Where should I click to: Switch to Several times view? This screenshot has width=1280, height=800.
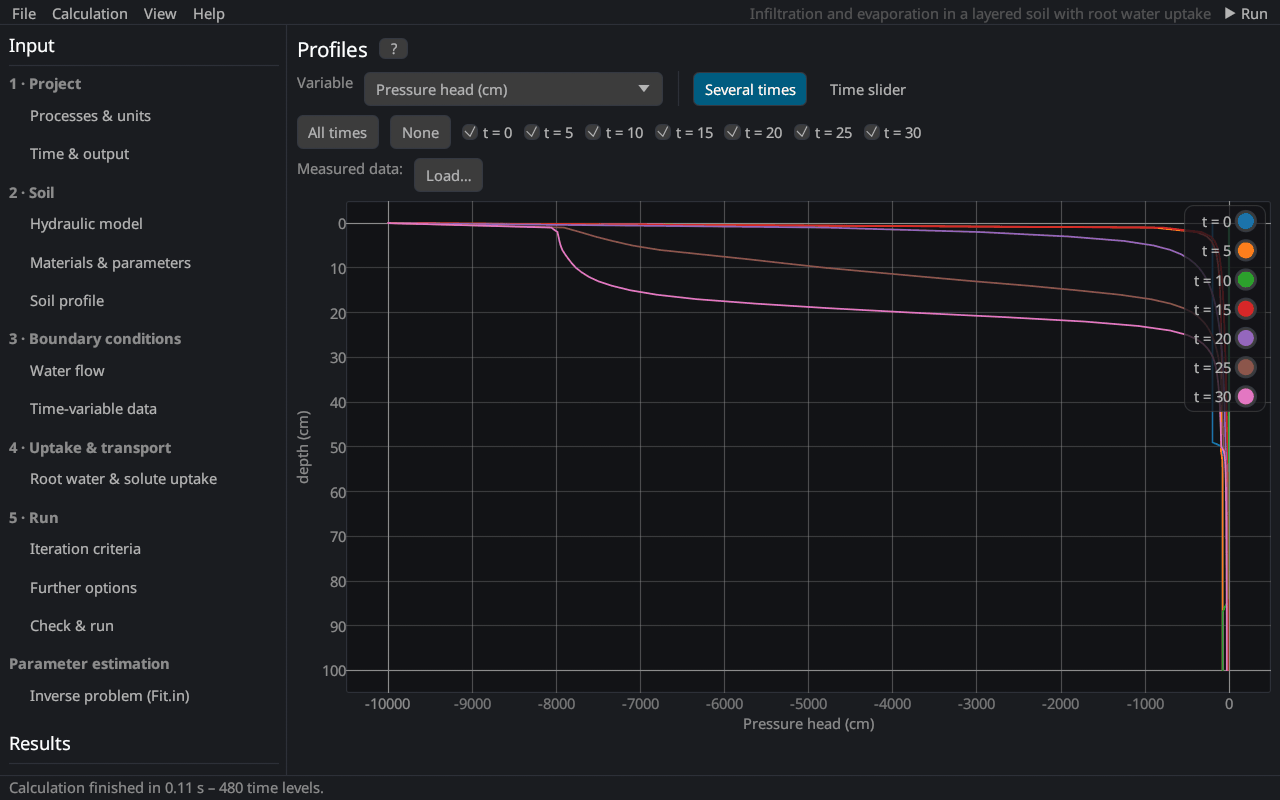click(750, 89)
